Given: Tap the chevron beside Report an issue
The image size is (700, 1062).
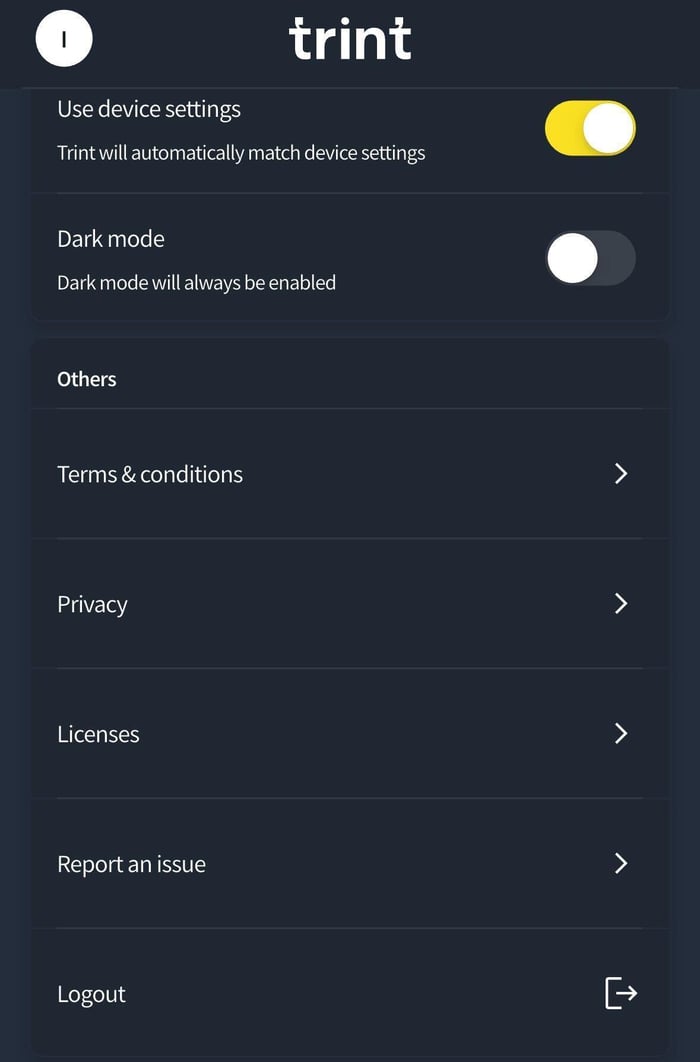Looking at the screenshot, I should [x=621, y=863].
